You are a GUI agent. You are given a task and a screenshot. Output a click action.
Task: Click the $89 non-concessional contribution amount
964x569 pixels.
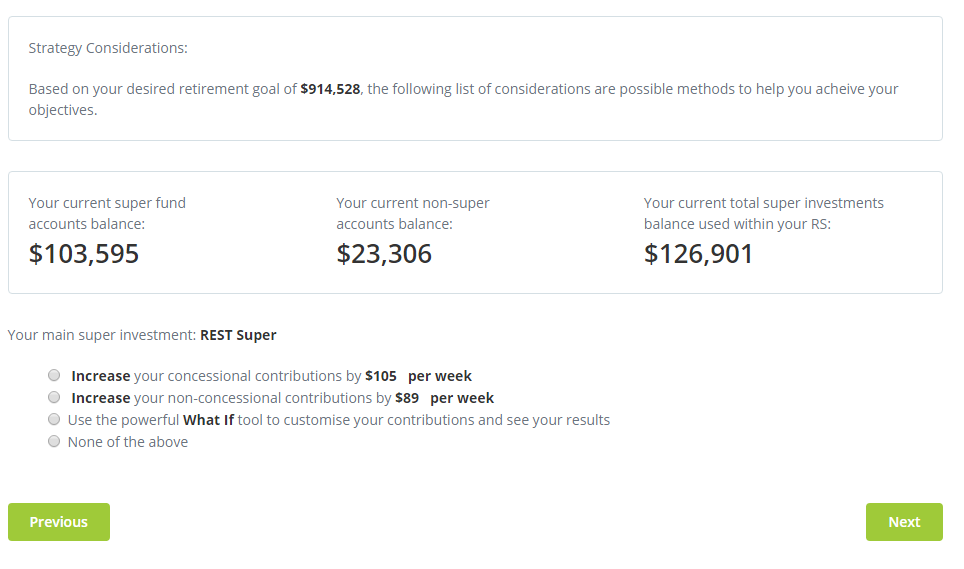click(x=406, y=398)
